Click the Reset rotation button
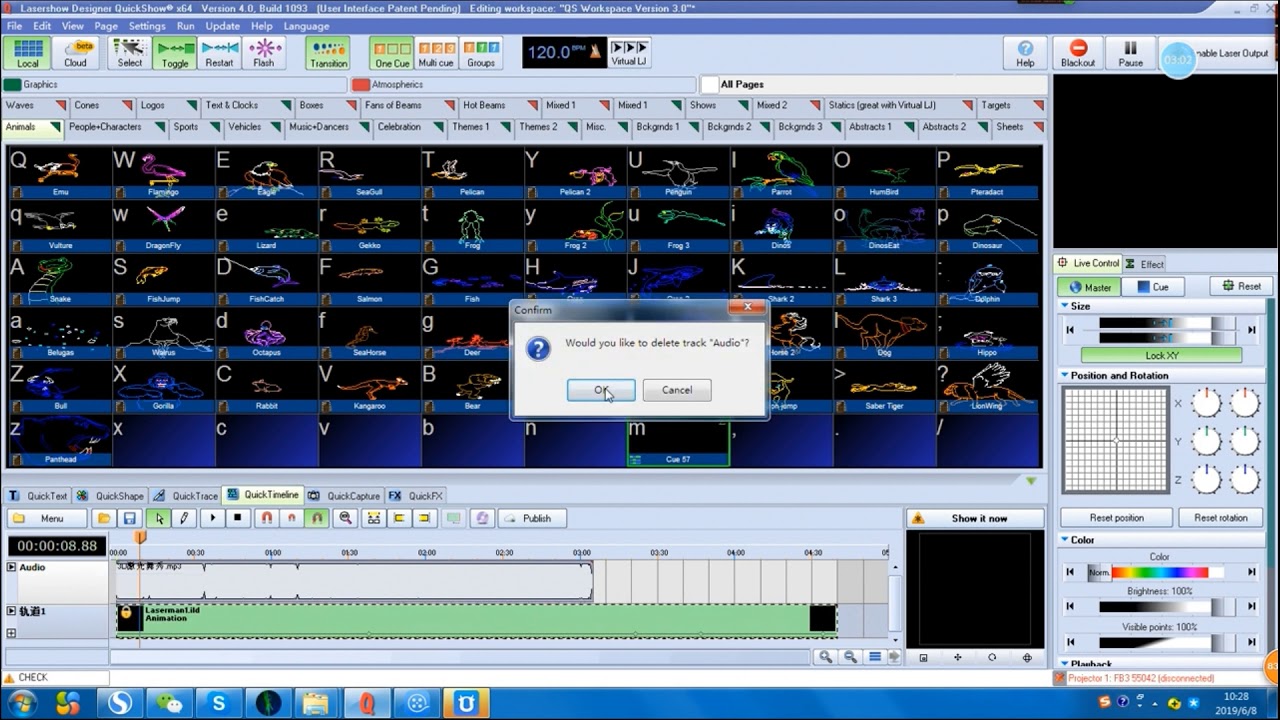The width and height of the screenshot is (1280, 720). (x=1220, y=518)
